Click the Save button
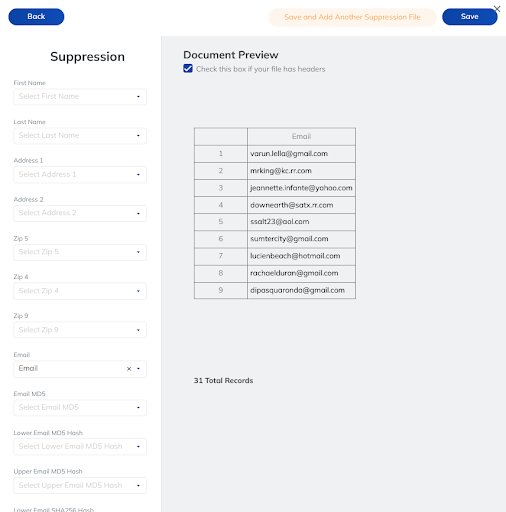 (x=470, y=17)
